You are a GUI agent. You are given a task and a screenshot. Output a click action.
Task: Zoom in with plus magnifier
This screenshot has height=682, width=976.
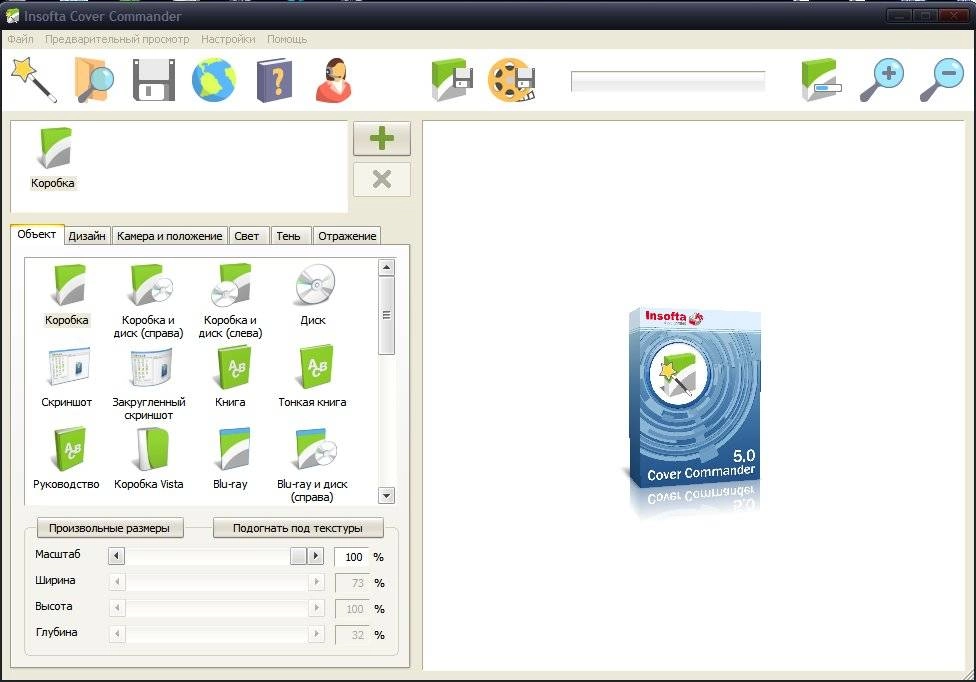[x=882, y=80]
